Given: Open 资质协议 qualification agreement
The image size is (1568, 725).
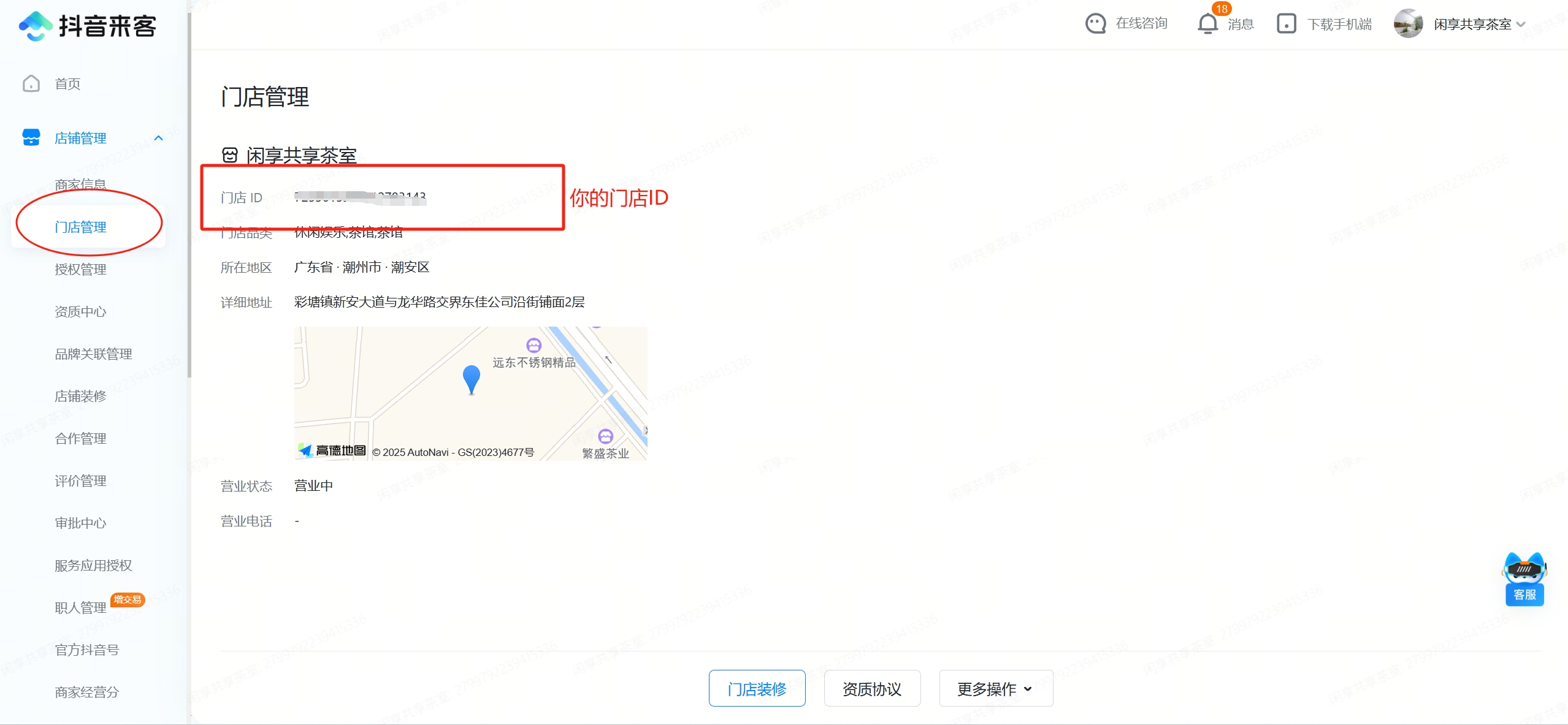Looking at the screenshot, I should (871, 688).
